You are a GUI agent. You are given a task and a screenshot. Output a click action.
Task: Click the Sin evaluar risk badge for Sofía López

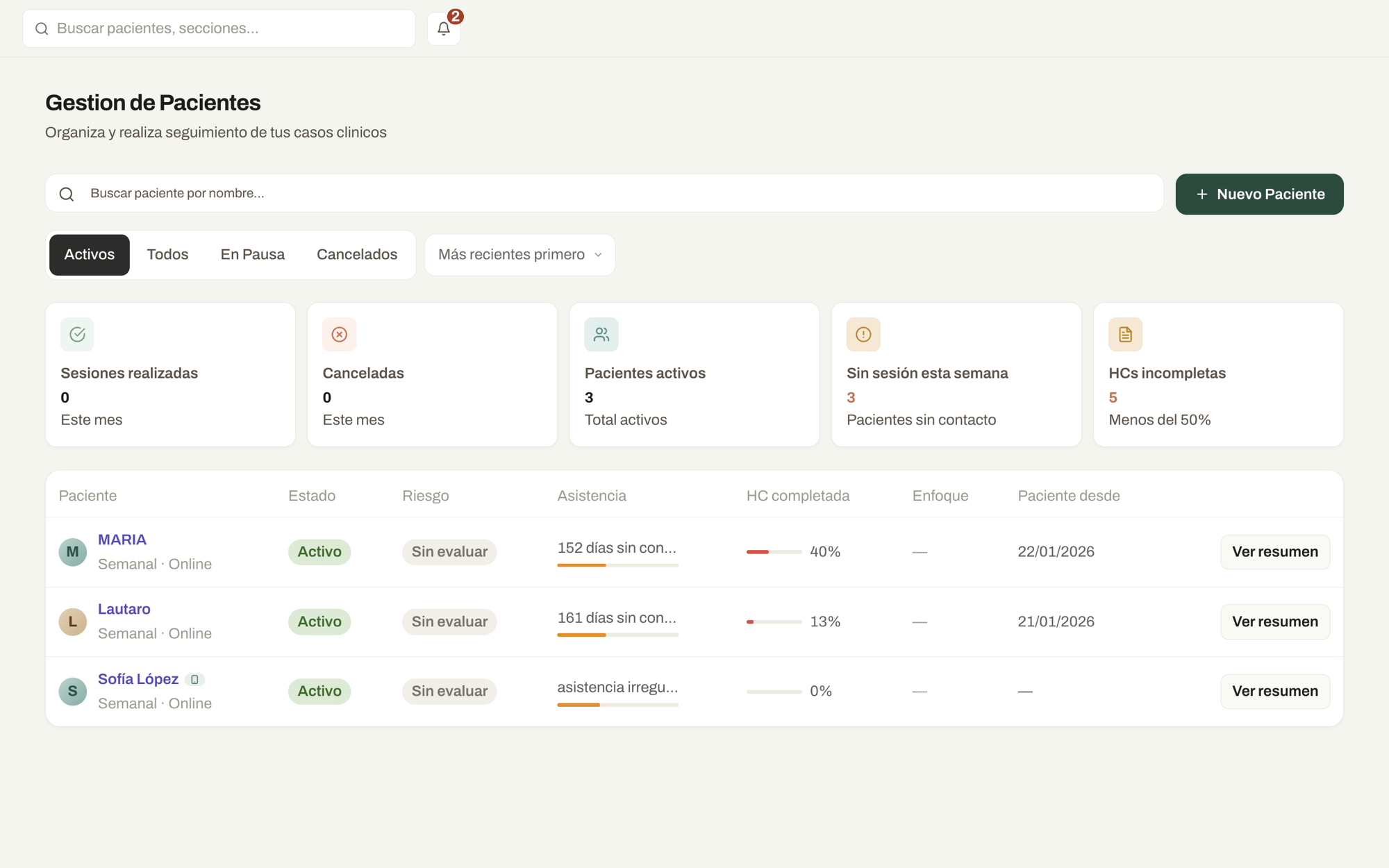449,692
